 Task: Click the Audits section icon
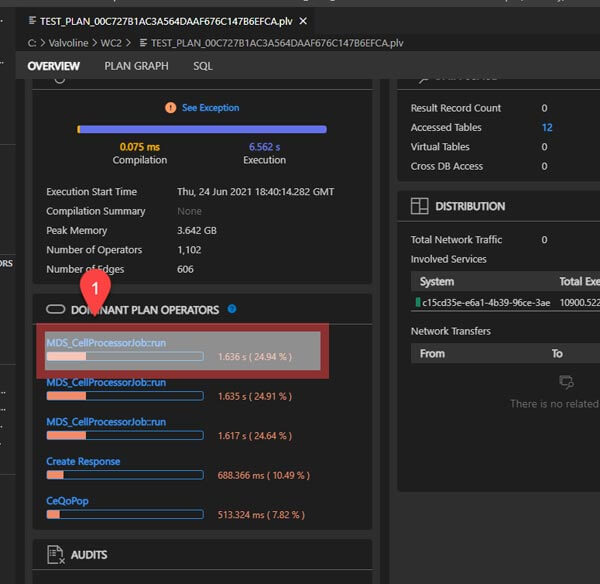click(55, 555)
